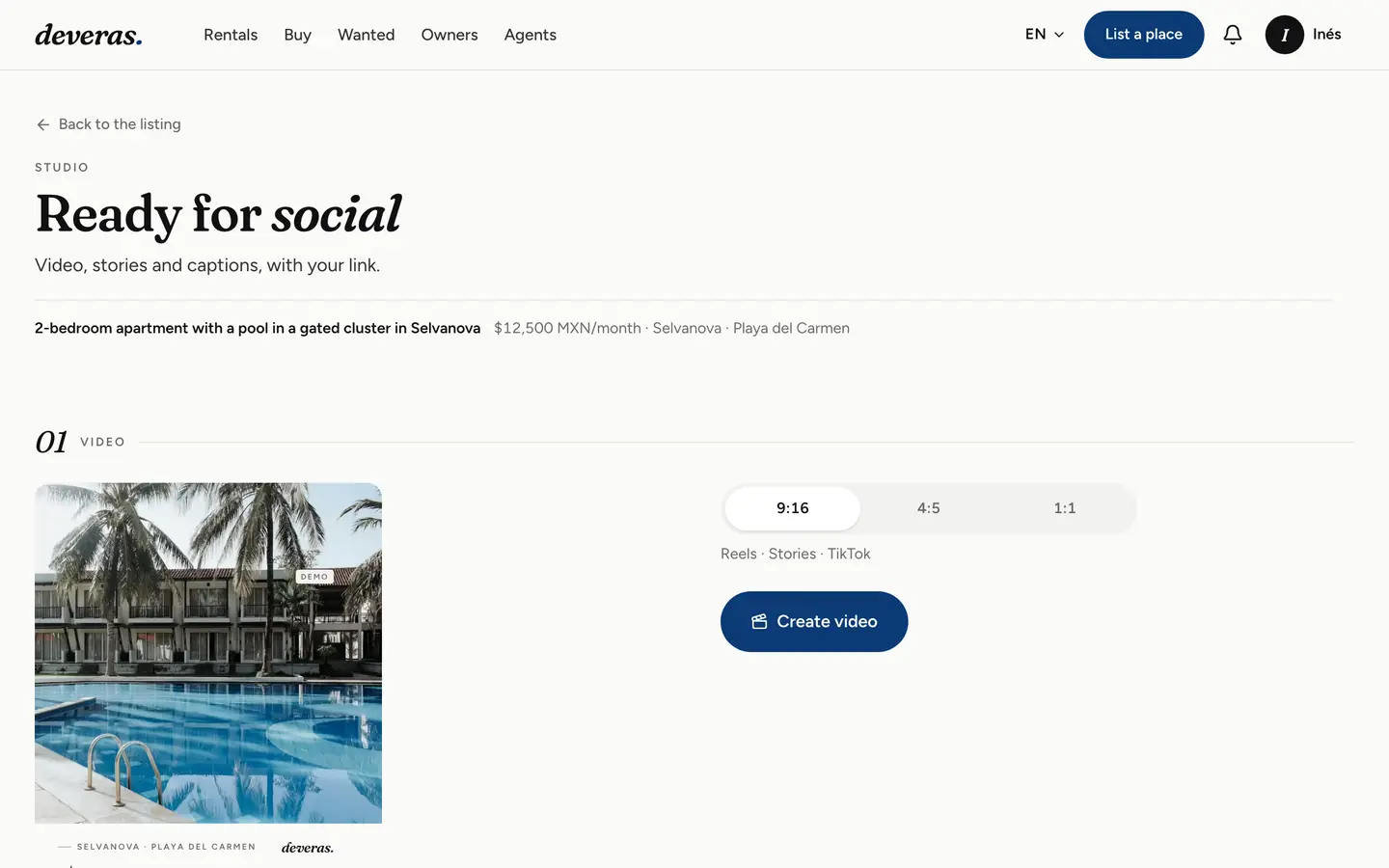Choose the 1:1 aspect ratio
This screenshot has width=1389, height=868.
[1064, 508]
